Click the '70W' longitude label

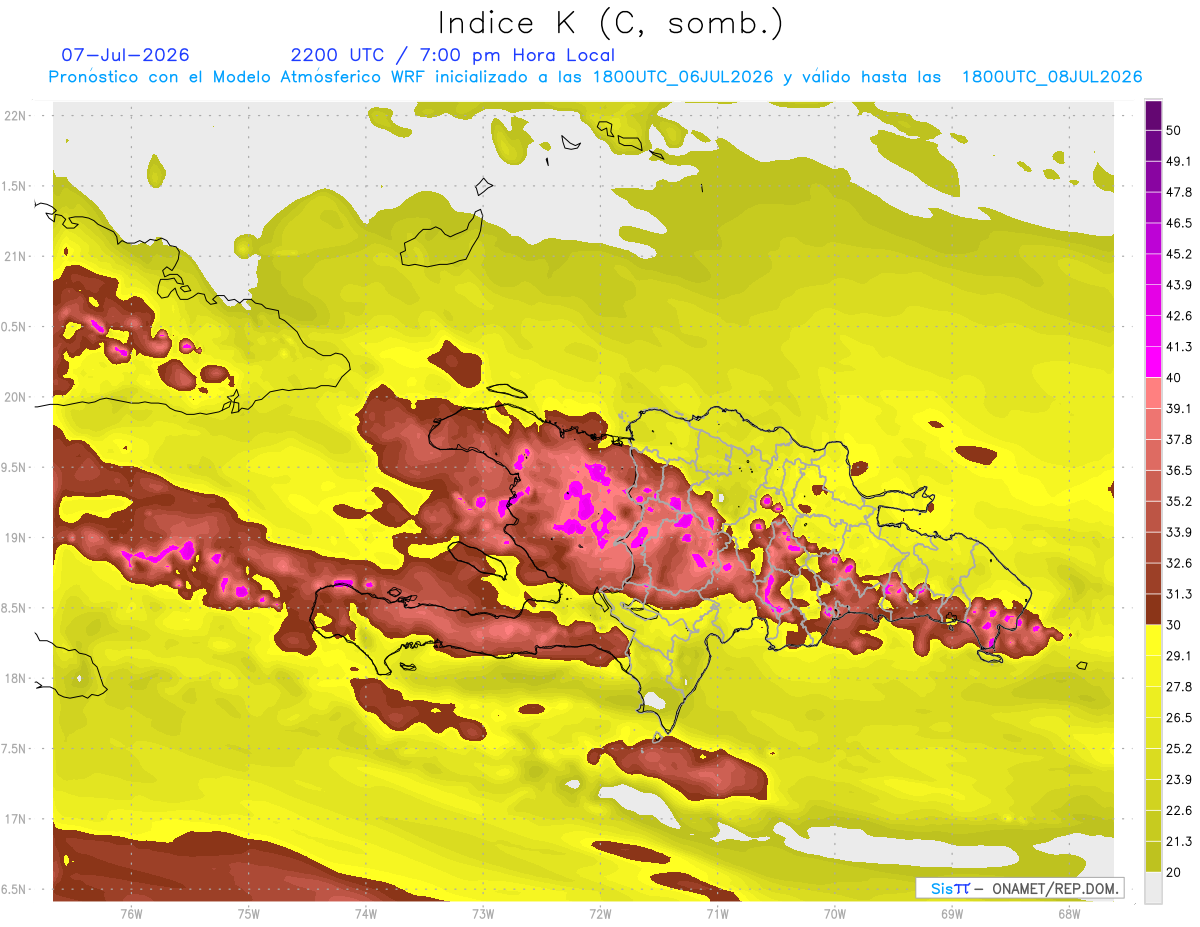pyautogui.click(x=835, y=913)
